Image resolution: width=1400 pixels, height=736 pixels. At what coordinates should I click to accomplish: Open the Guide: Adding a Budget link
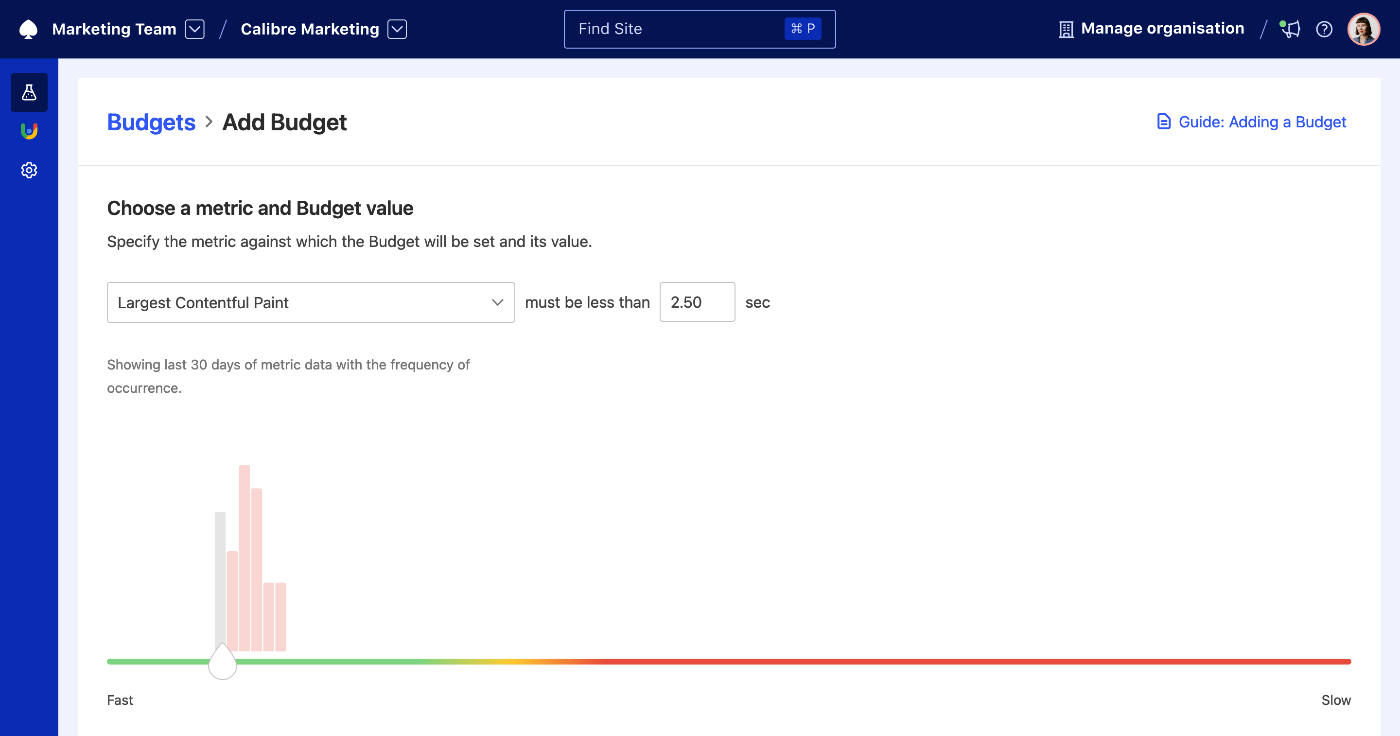pos(1261,121)
